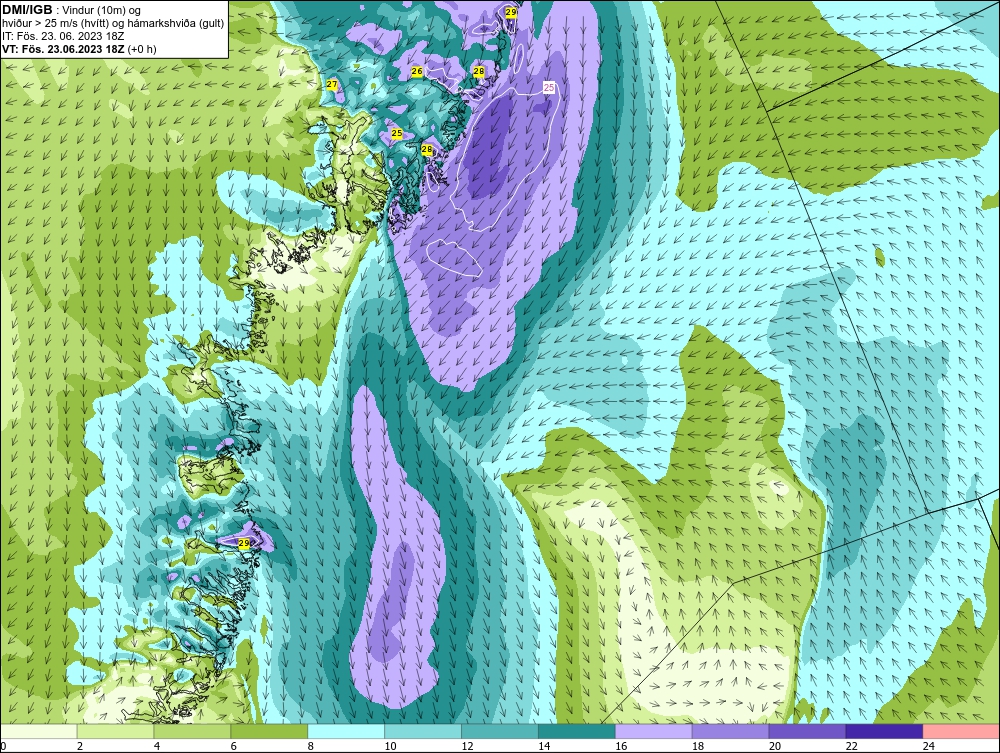Select the pale cream 0–2 legend swatch
Image resolution: width=1000 pixels, height=753 pixels.
(x=39, y=731)
